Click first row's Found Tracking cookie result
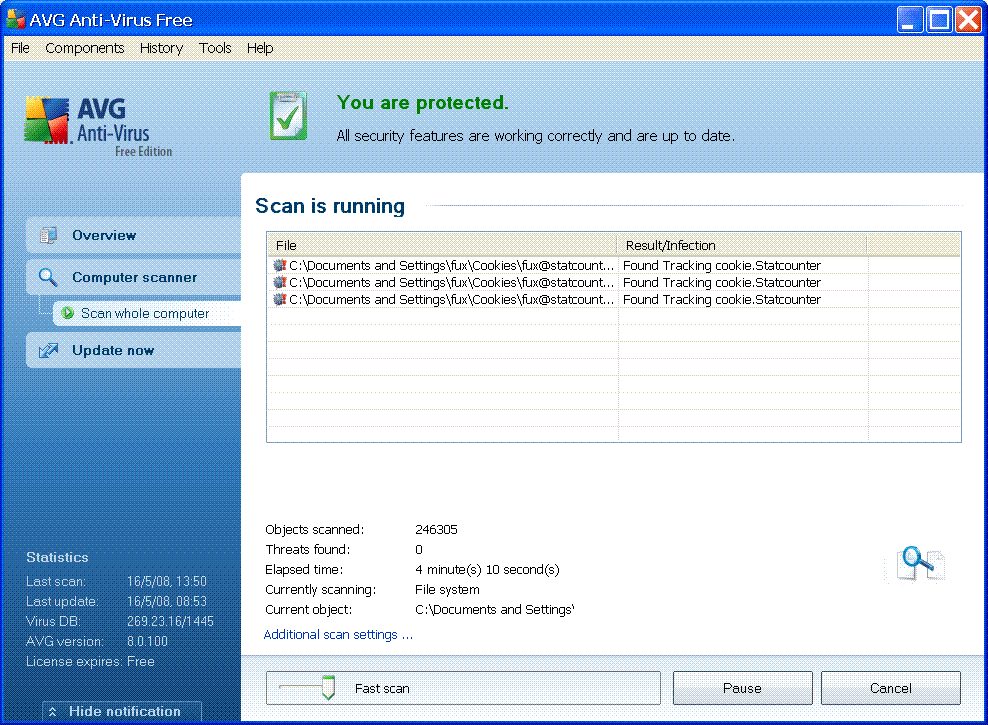988x725 pixels. click(722, 265)
